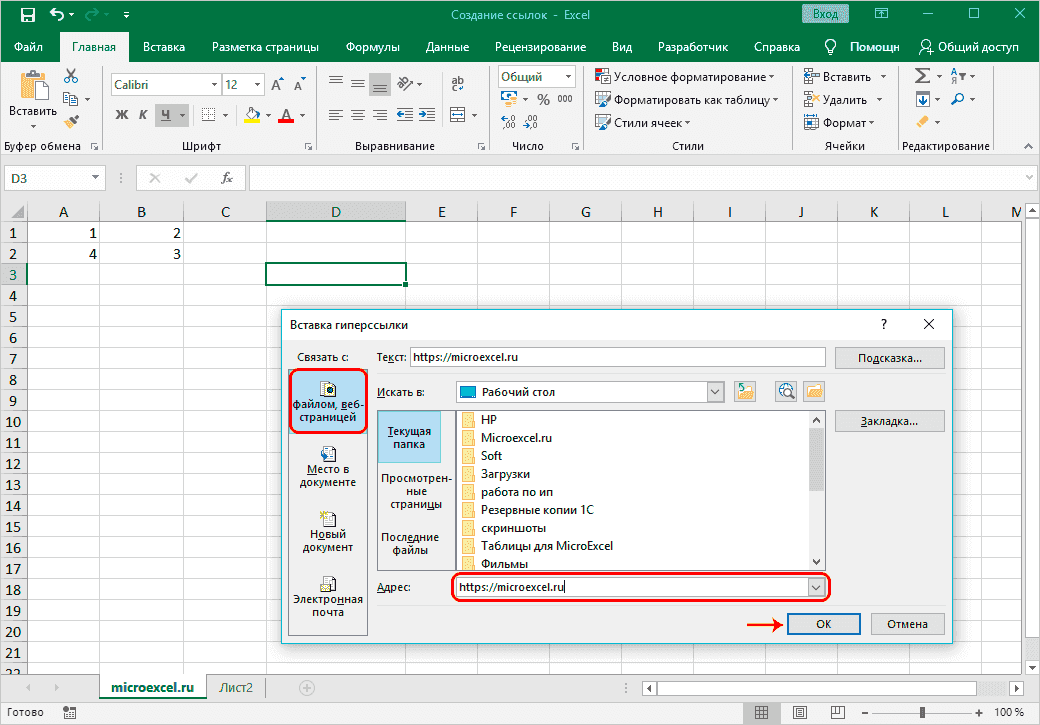Toggle underline formatting Ч

(167, 114)
